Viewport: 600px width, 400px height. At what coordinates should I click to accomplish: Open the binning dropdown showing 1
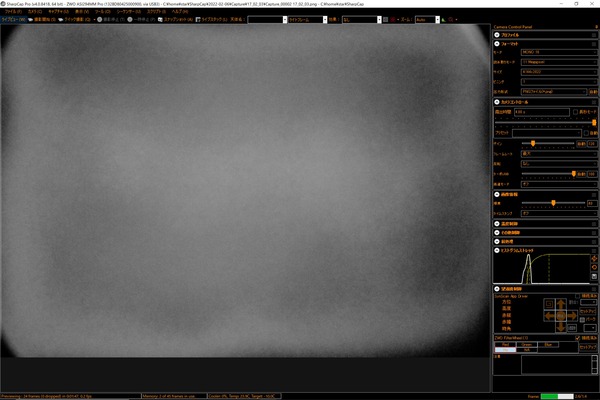[559, 82]
